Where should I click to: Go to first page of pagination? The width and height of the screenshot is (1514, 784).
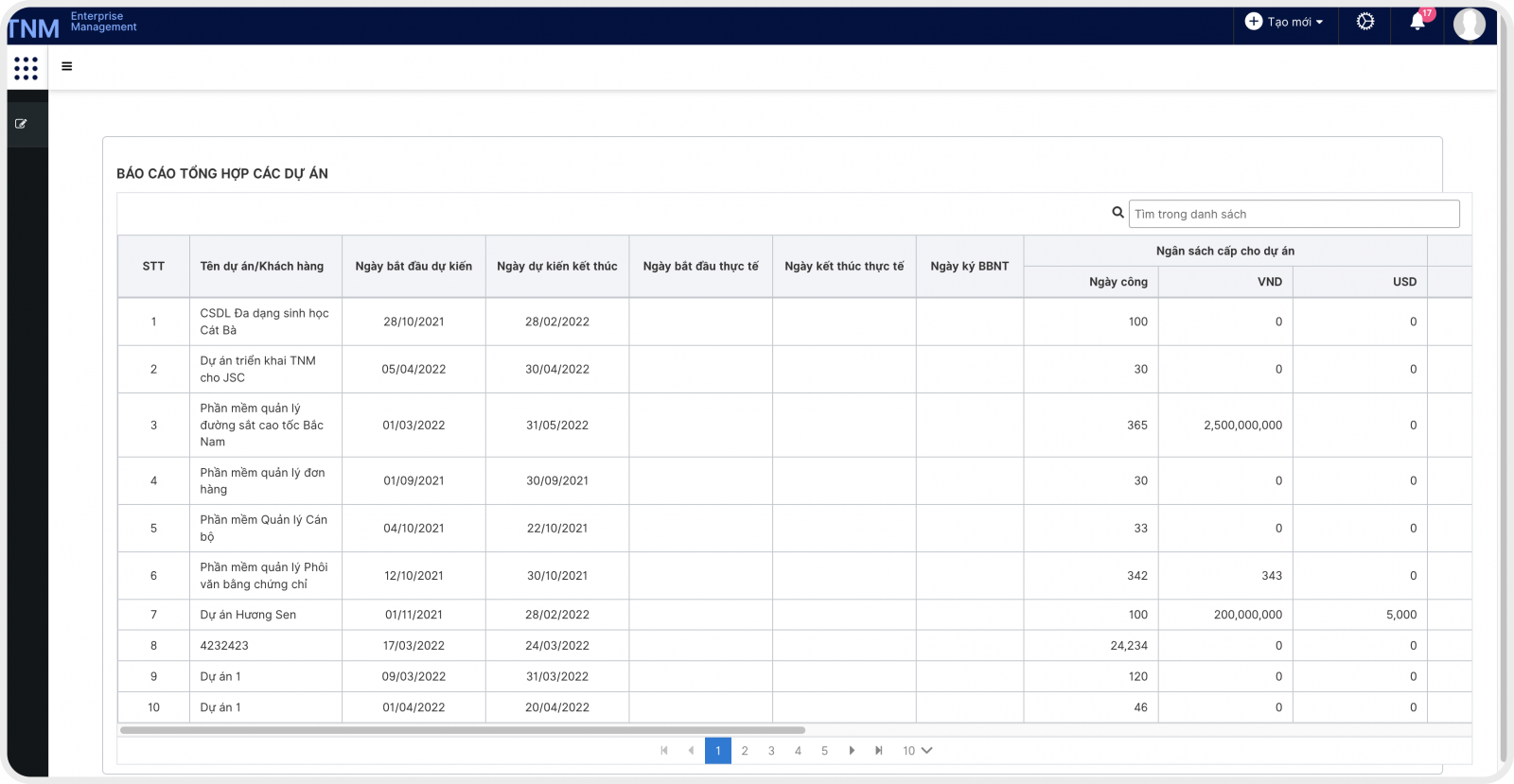click(664, 751)
